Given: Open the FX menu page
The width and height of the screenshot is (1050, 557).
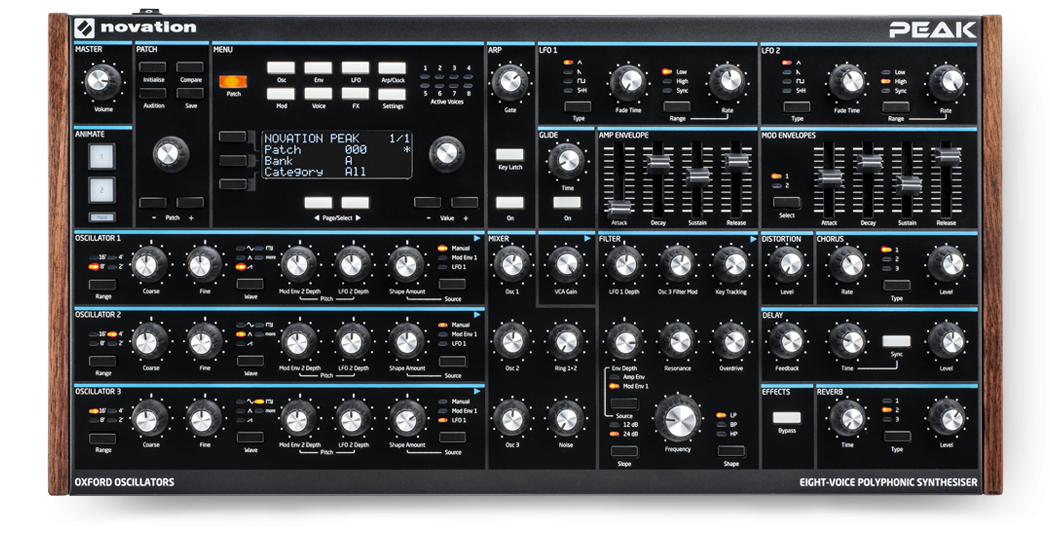Looking at the screenshot, I should [x=356, y=94].
